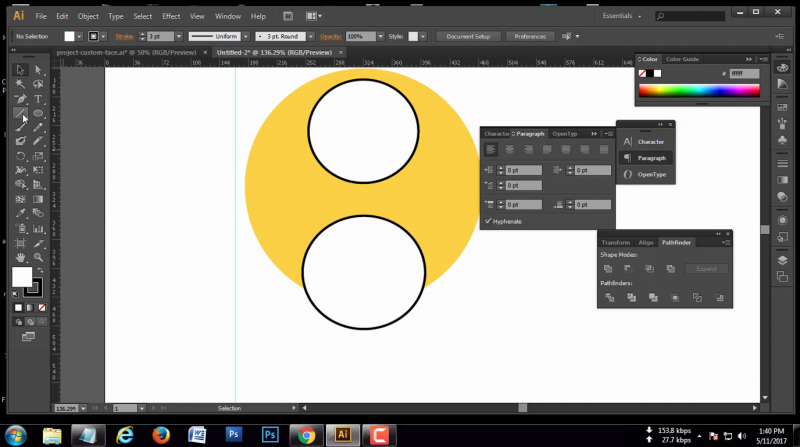Pick a color from the spectrum bar
Viewport: 800px width, 447px height.
point(697,91)
